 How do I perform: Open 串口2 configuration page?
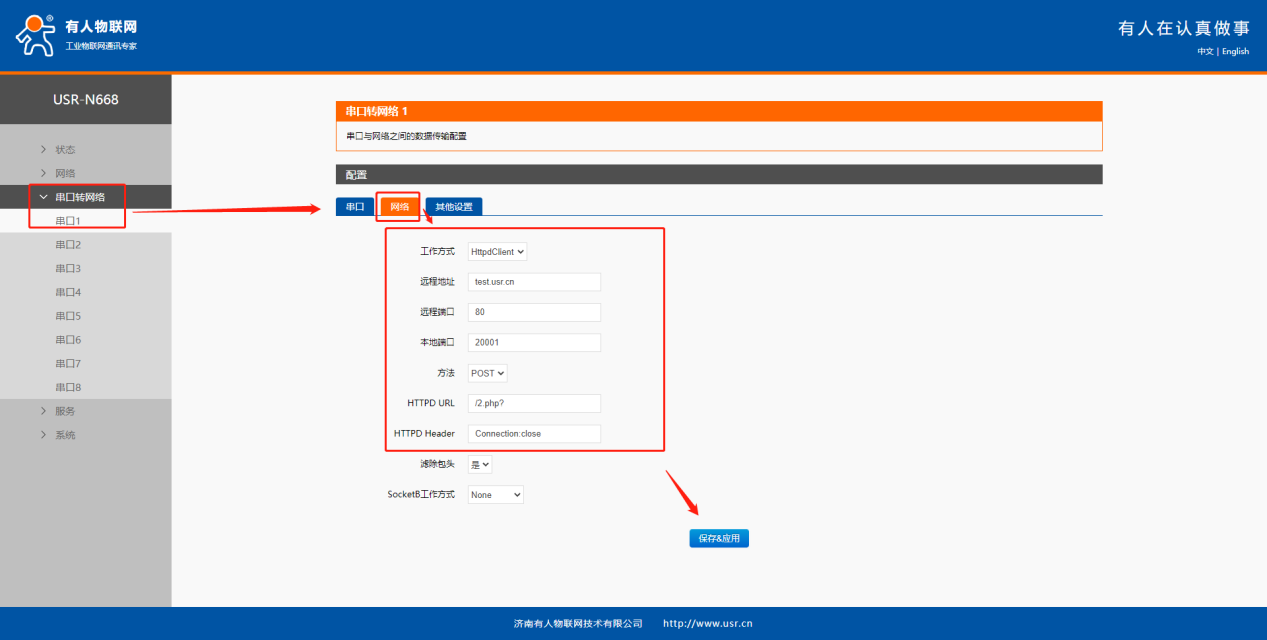coord(68,245)
